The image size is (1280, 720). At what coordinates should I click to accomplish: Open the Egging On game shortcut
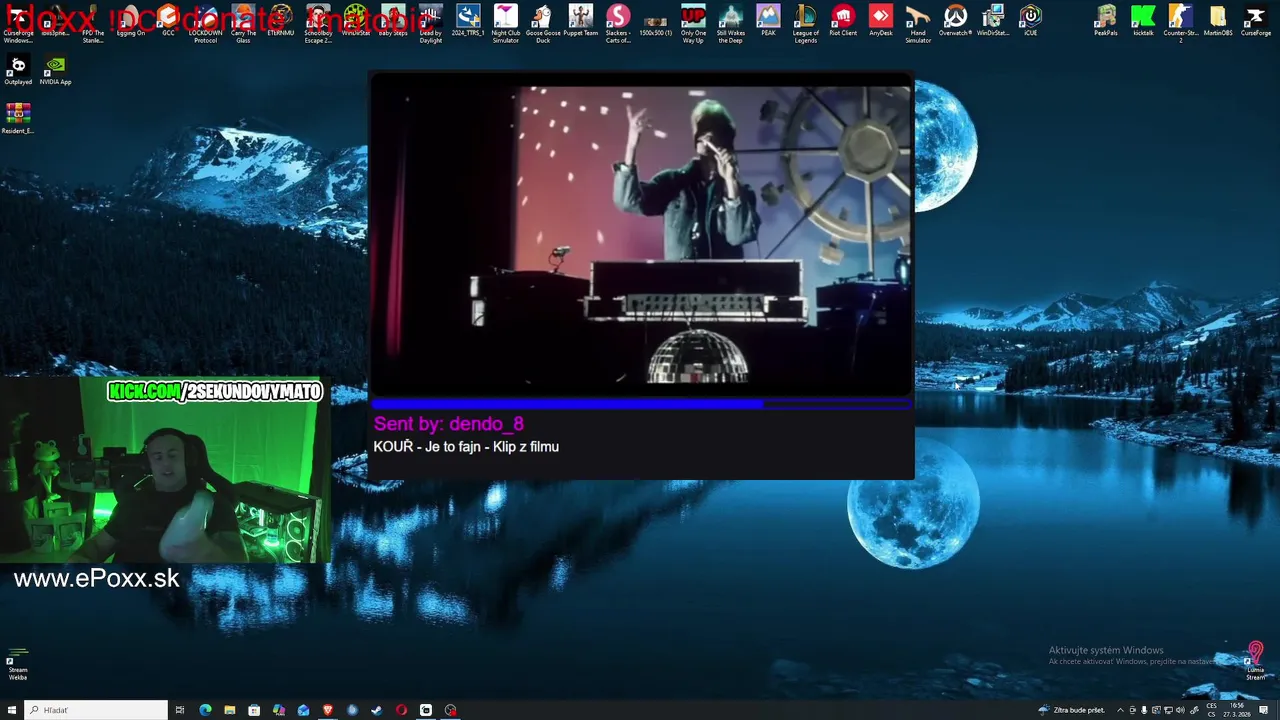coord(130,21)
